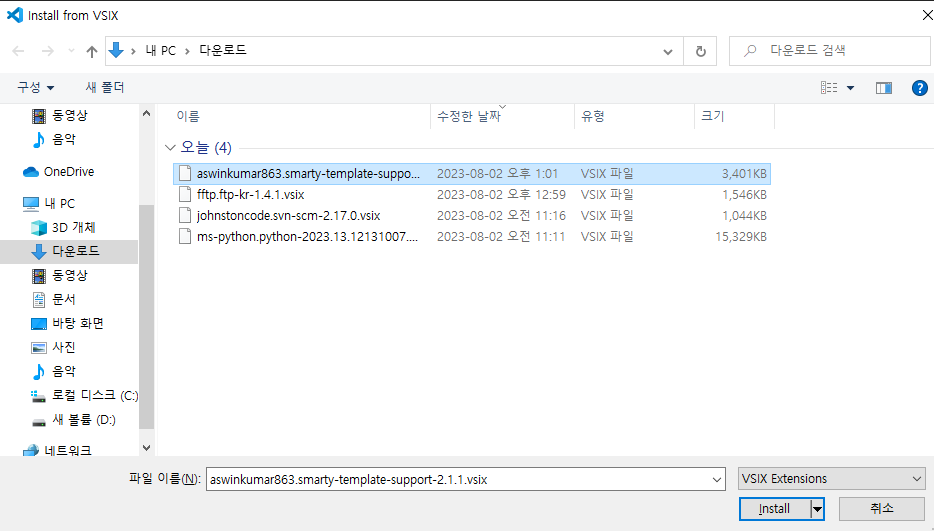
Task: Open top 동영상 in the navigation pane
Action: [x=70, y=116]
